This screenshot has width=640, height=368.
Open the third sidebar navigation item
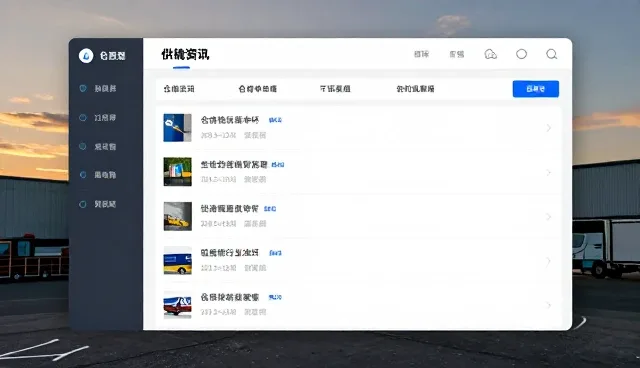[98, 146]
